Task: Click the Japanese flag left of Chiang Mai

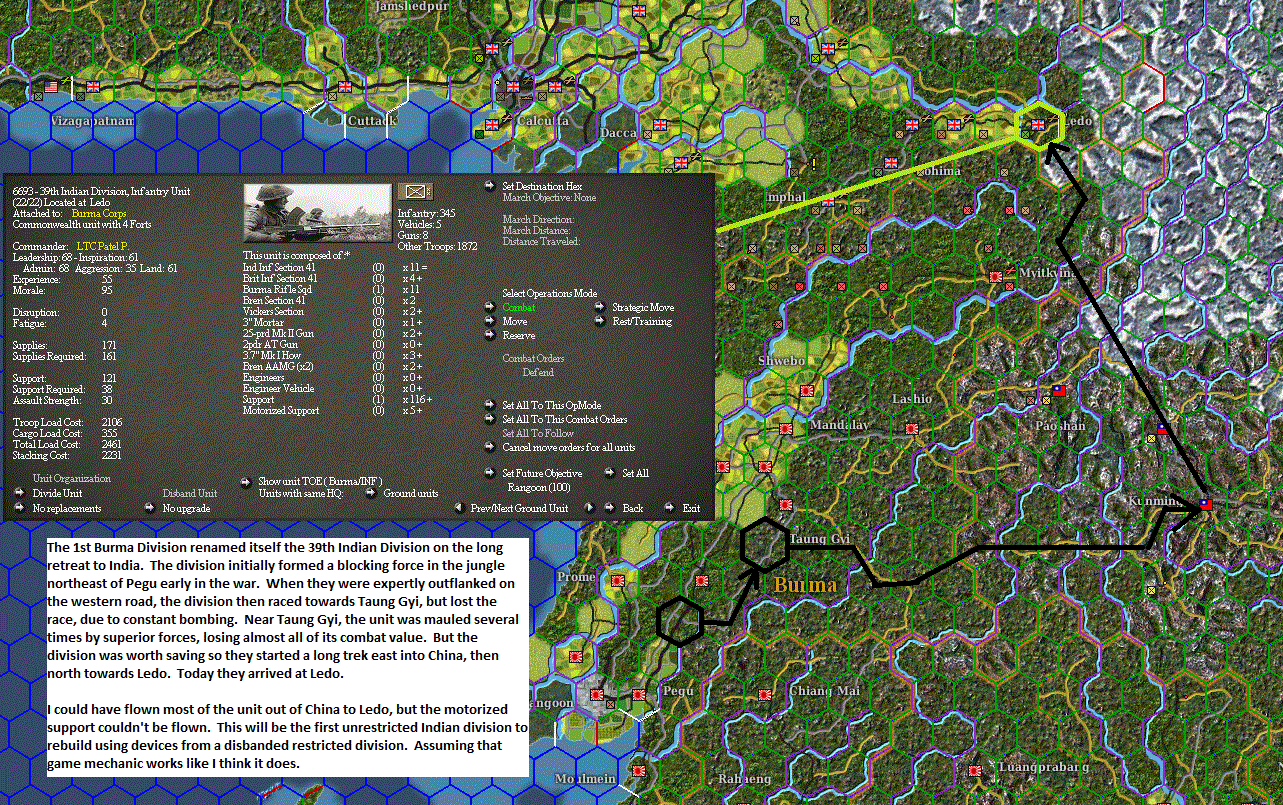Action: coord(765,693)
